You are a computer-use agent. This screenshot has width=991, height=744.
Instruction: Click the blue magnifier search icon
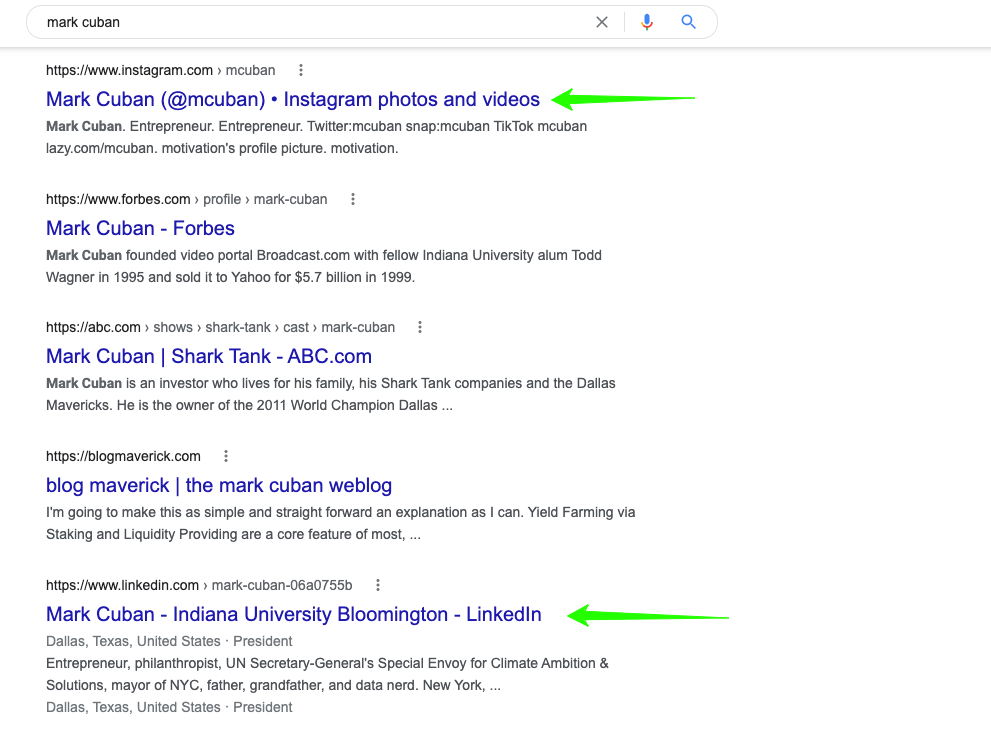pos(688,22)
